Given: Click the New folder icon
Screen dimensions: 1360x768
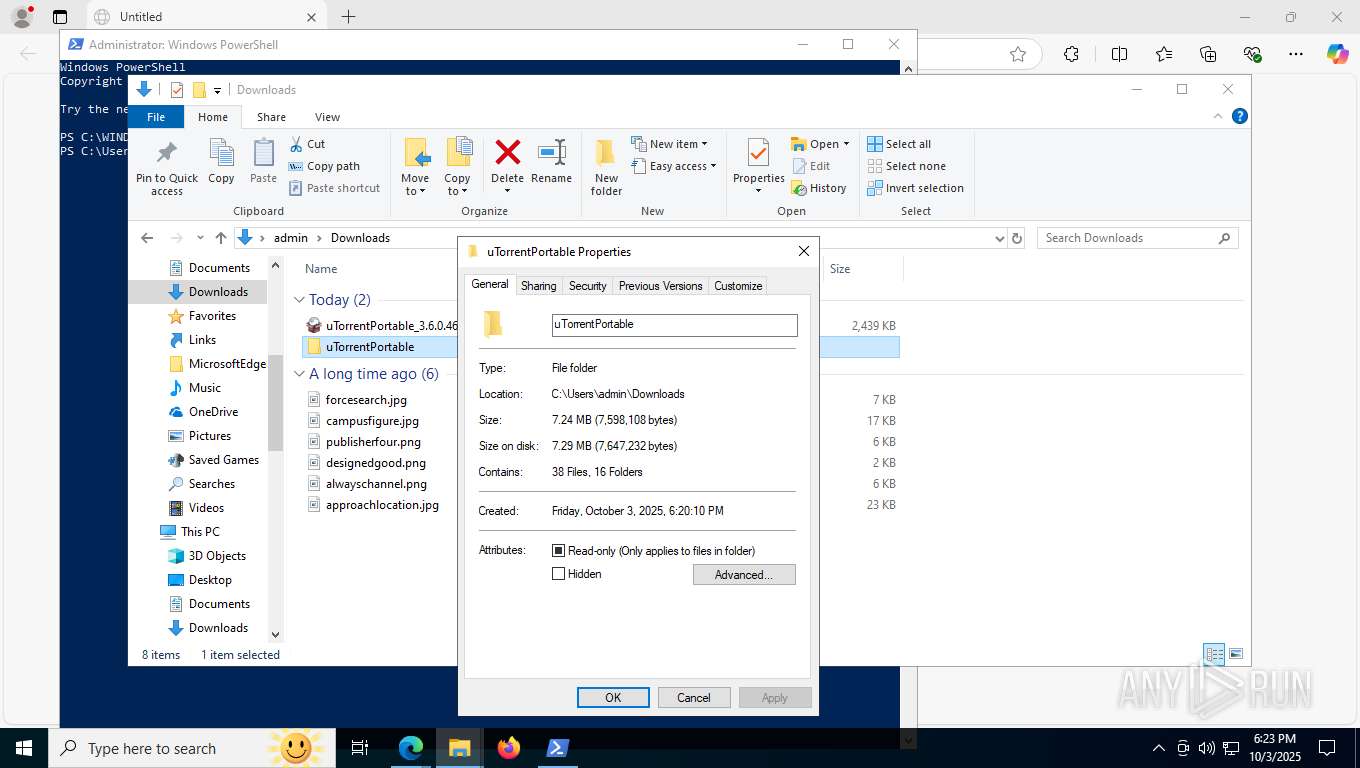Looking at the screenshot, I should click(606, 153).
